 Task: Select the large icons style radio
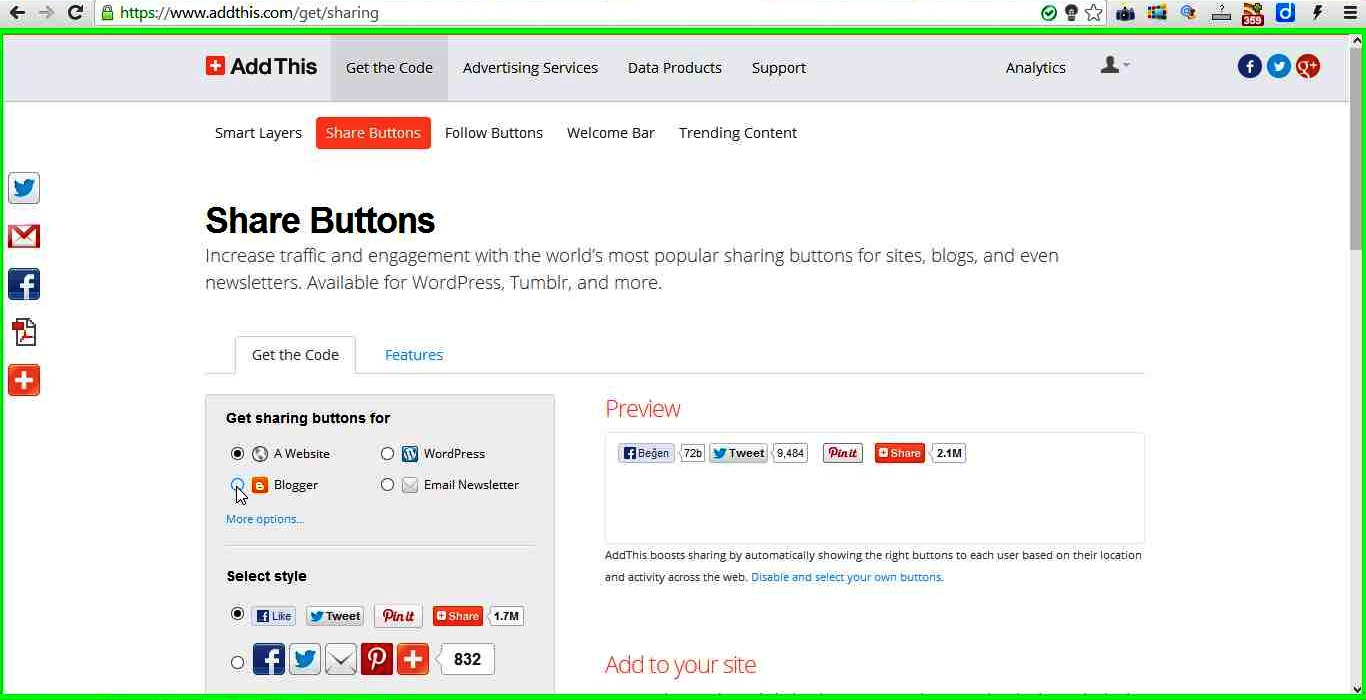pos(237,661)
